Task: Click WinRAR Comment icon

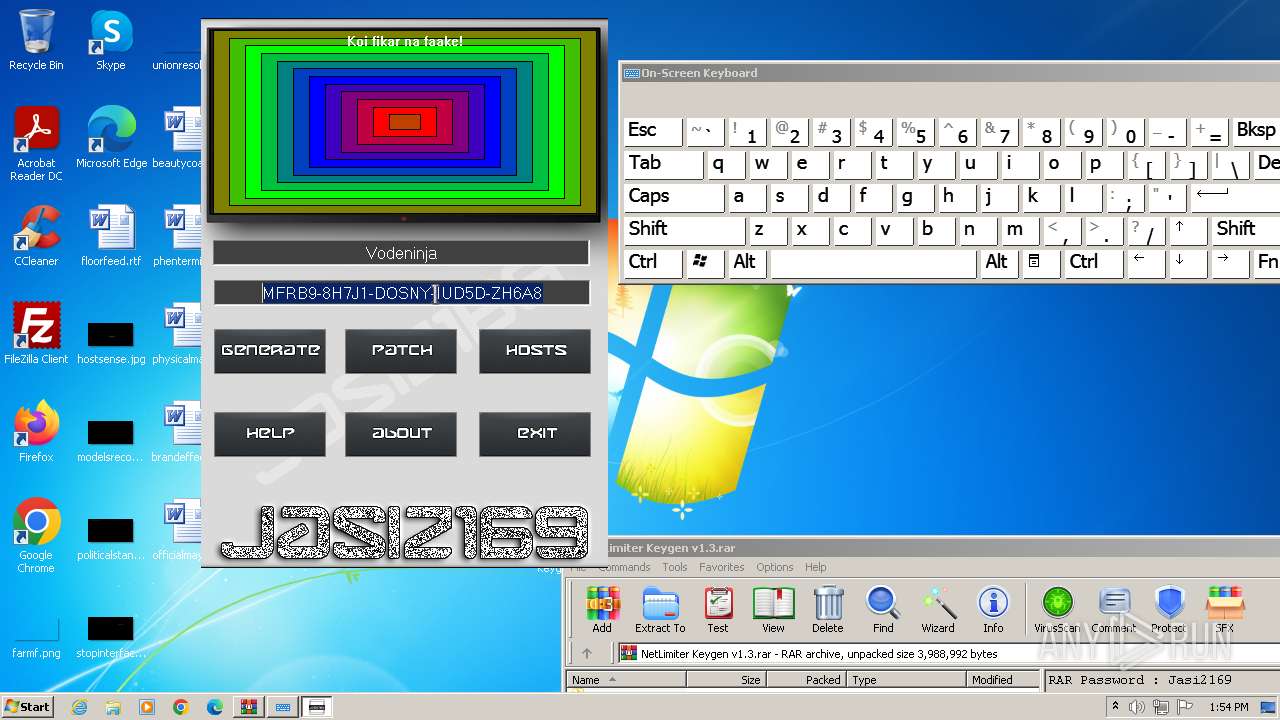Action: (x=1113, y=610)
